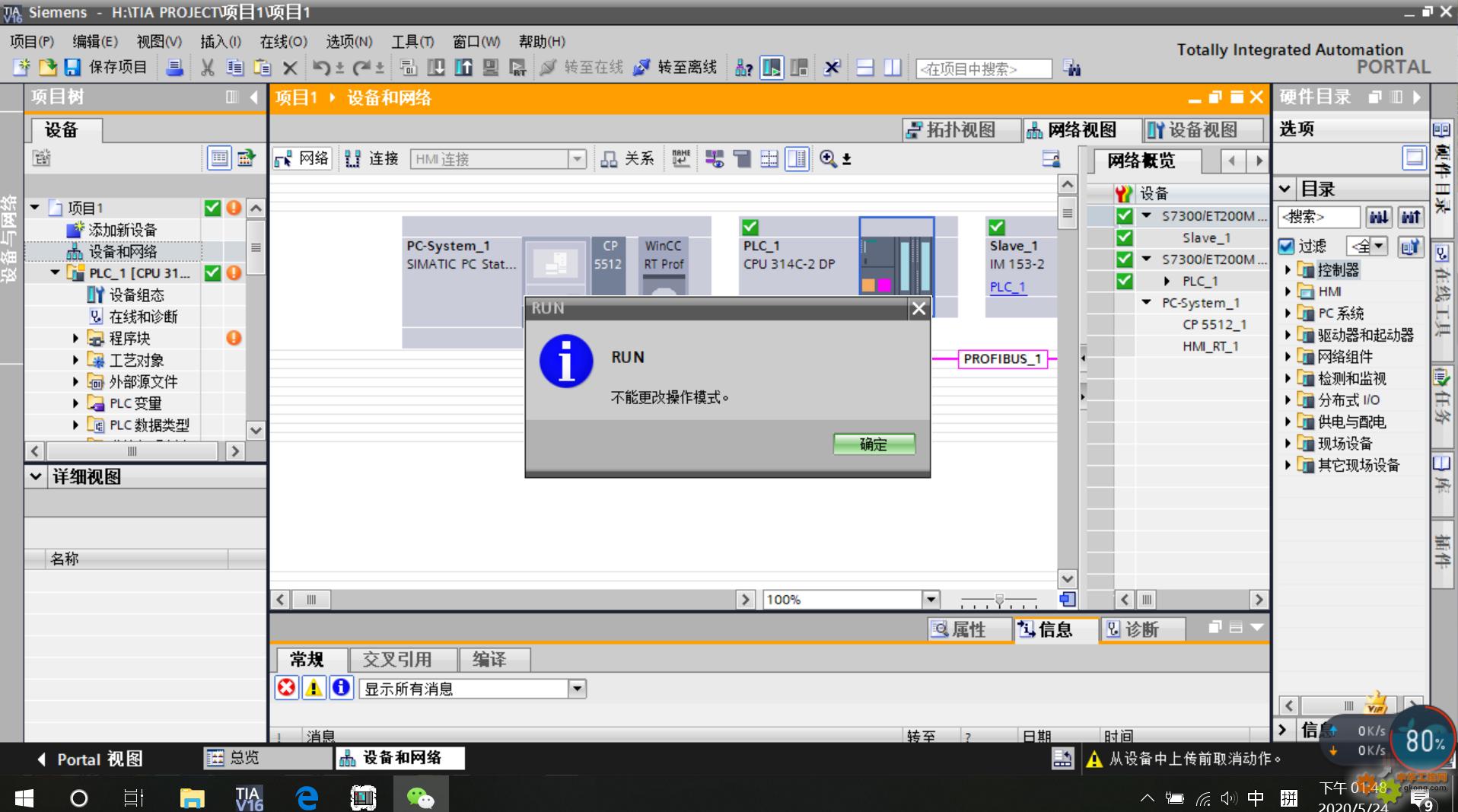Expand the PLC 变量 tags node

point(75,403)
